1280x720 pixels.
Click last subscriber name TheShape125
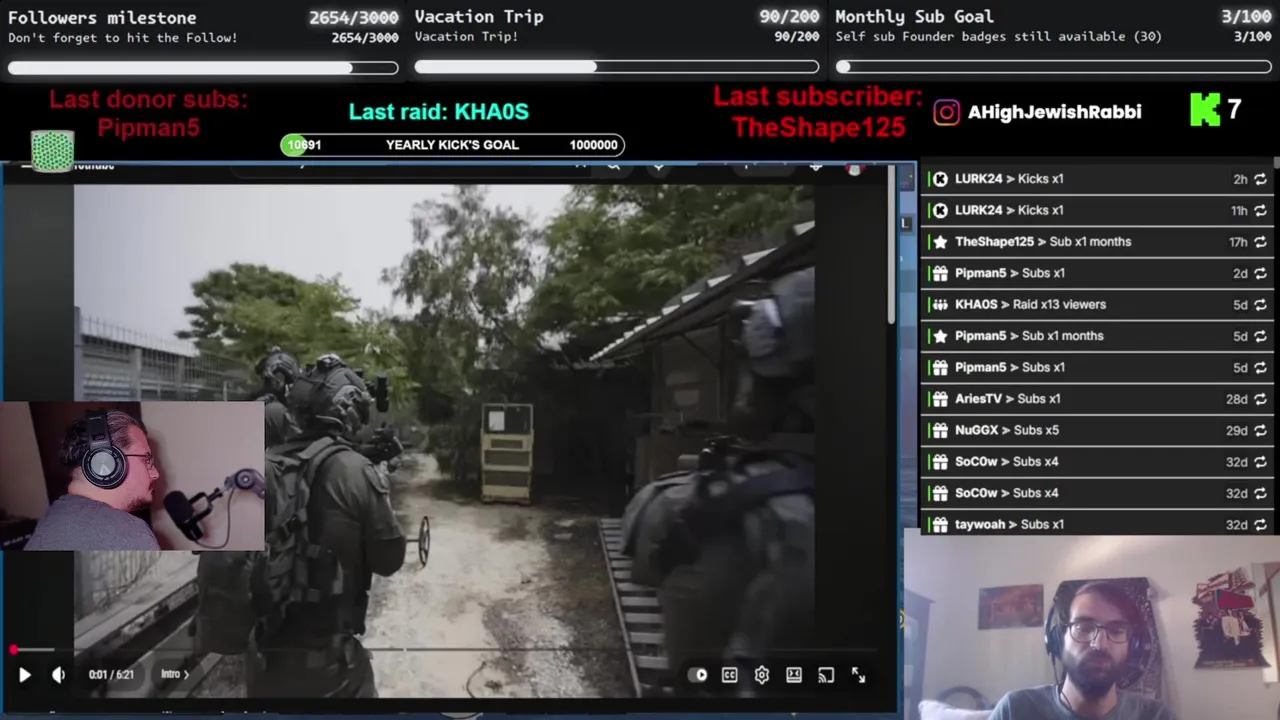818,128
